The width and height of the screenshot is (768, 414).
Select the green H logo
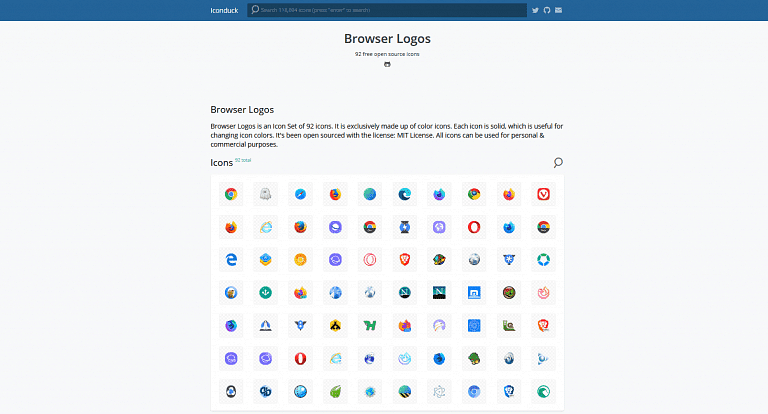[370, 326]
